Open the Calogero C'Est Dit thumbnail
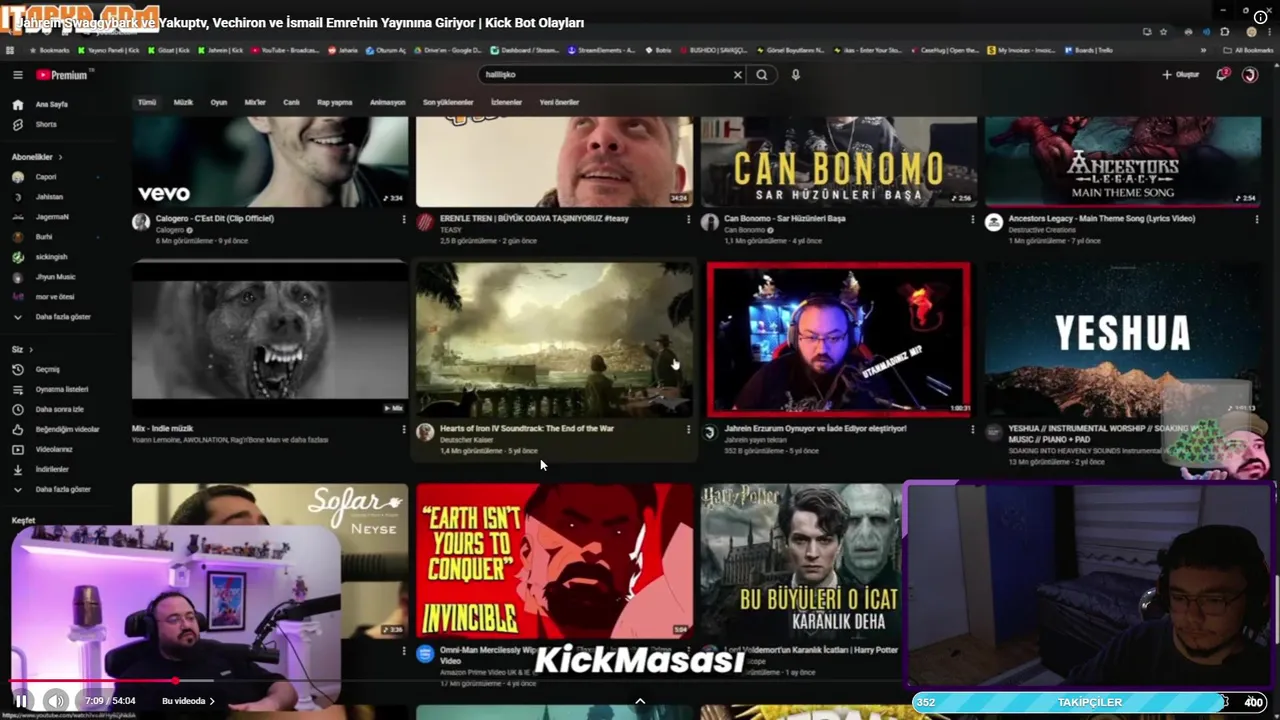1280x720 pixels. (270, 162)
